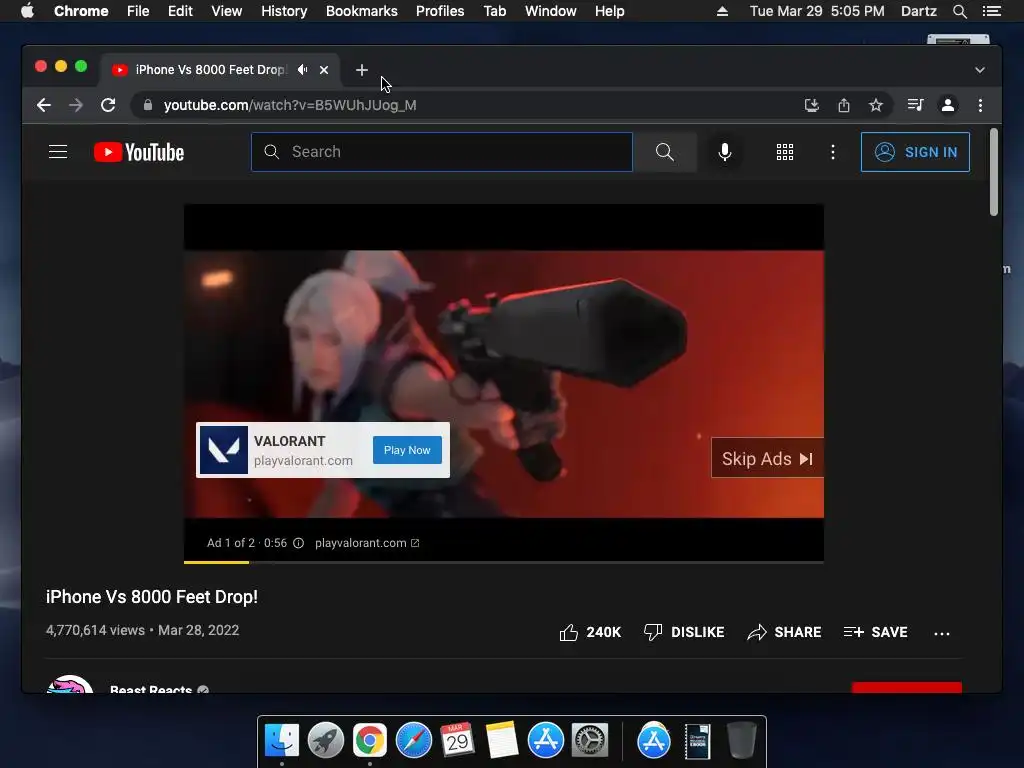
Task: Go back with browser back arrow
Action: [44, 105]
